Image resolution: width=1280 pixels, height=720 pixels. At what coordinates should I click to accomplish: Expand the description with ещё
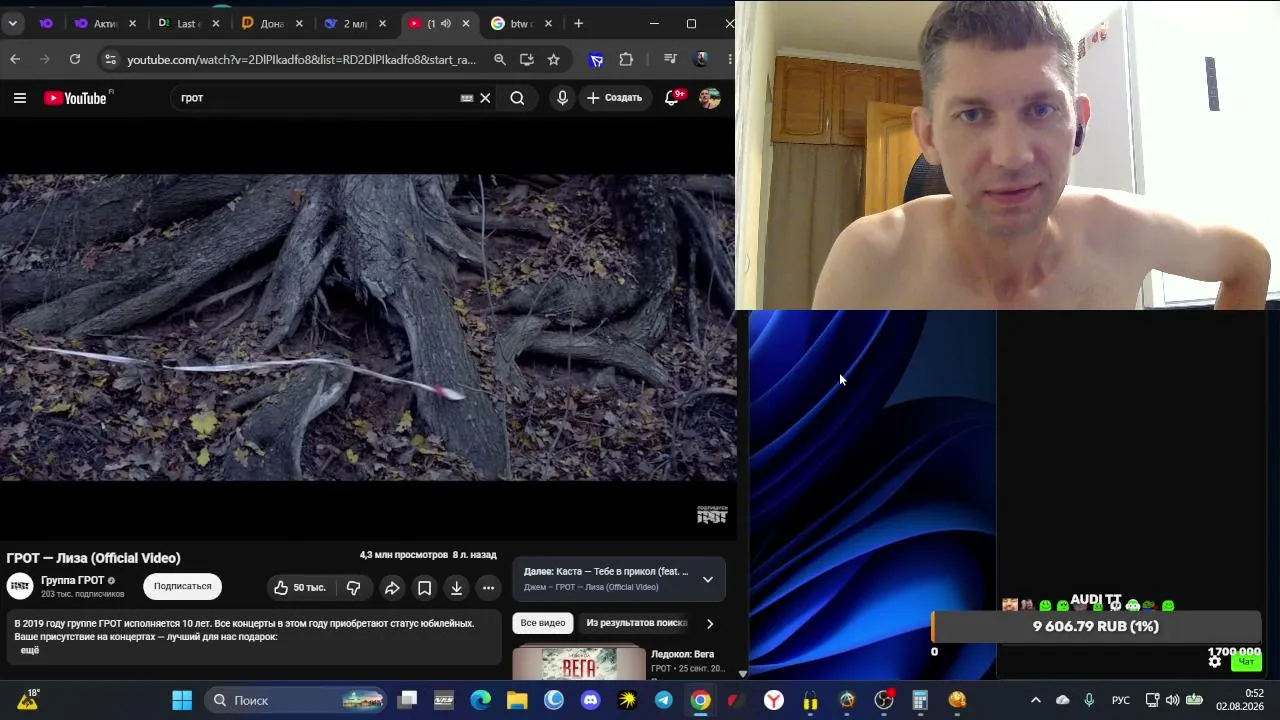(30, 651)
